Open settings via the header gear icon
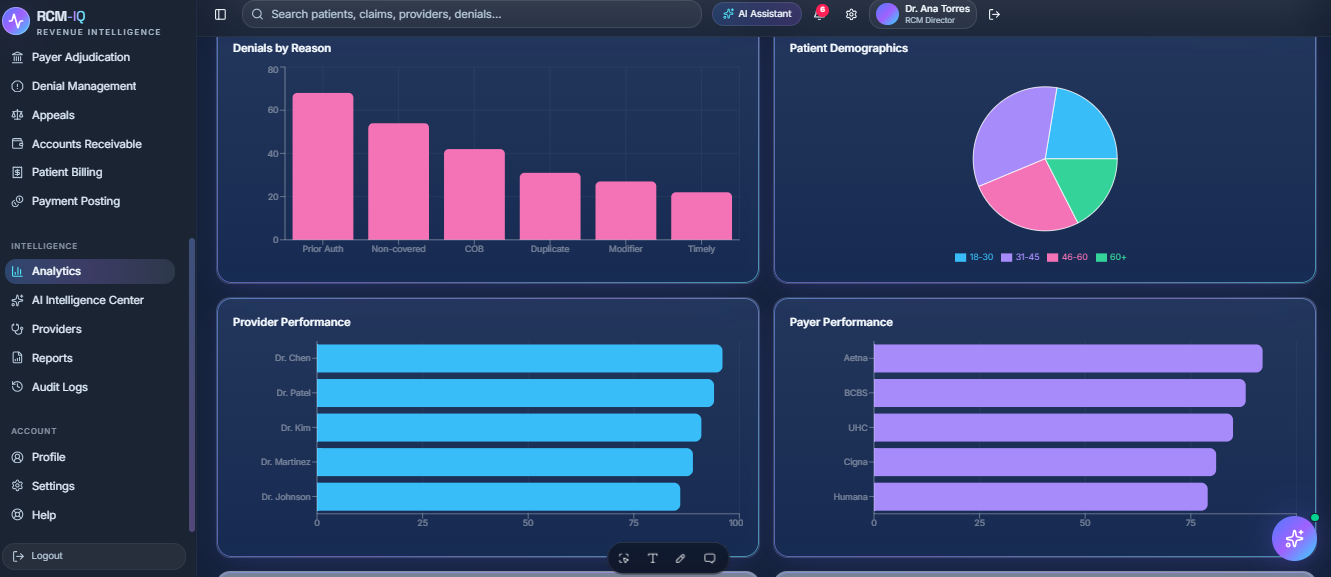 point(851,14)
